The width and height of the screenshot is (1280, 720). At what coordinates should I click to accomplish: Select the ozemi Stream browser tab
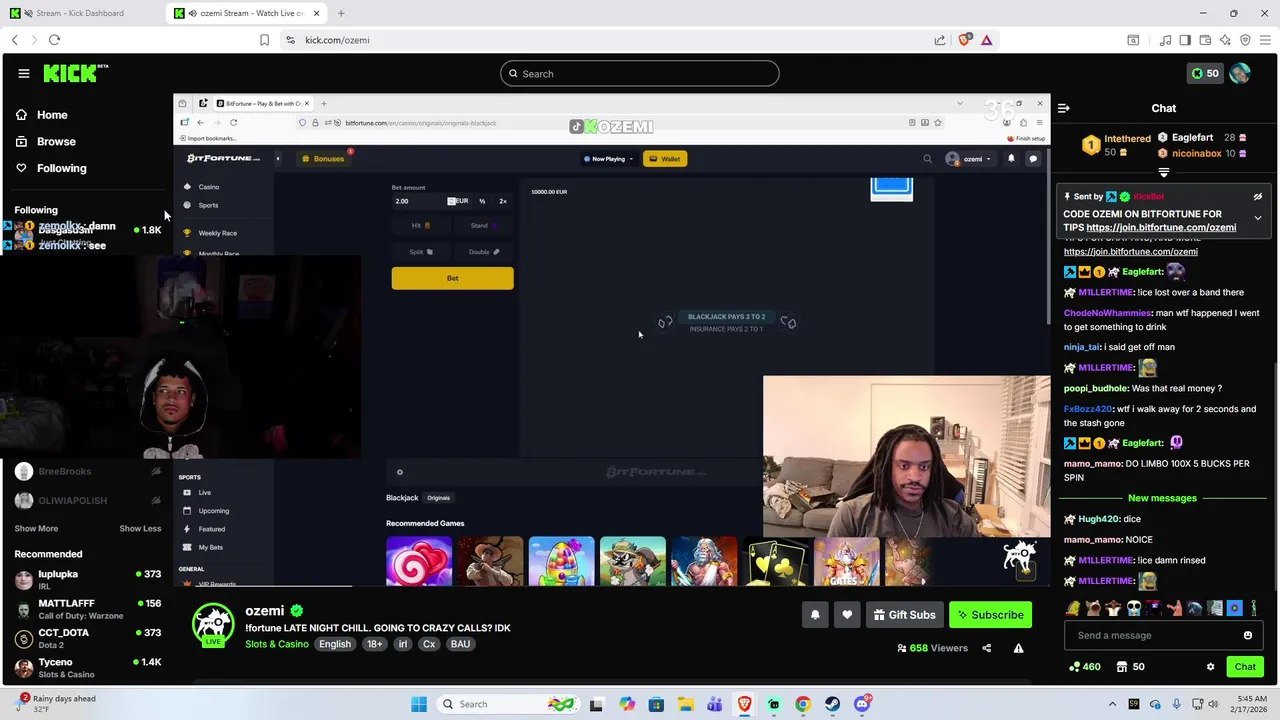(x=248, y=13)
